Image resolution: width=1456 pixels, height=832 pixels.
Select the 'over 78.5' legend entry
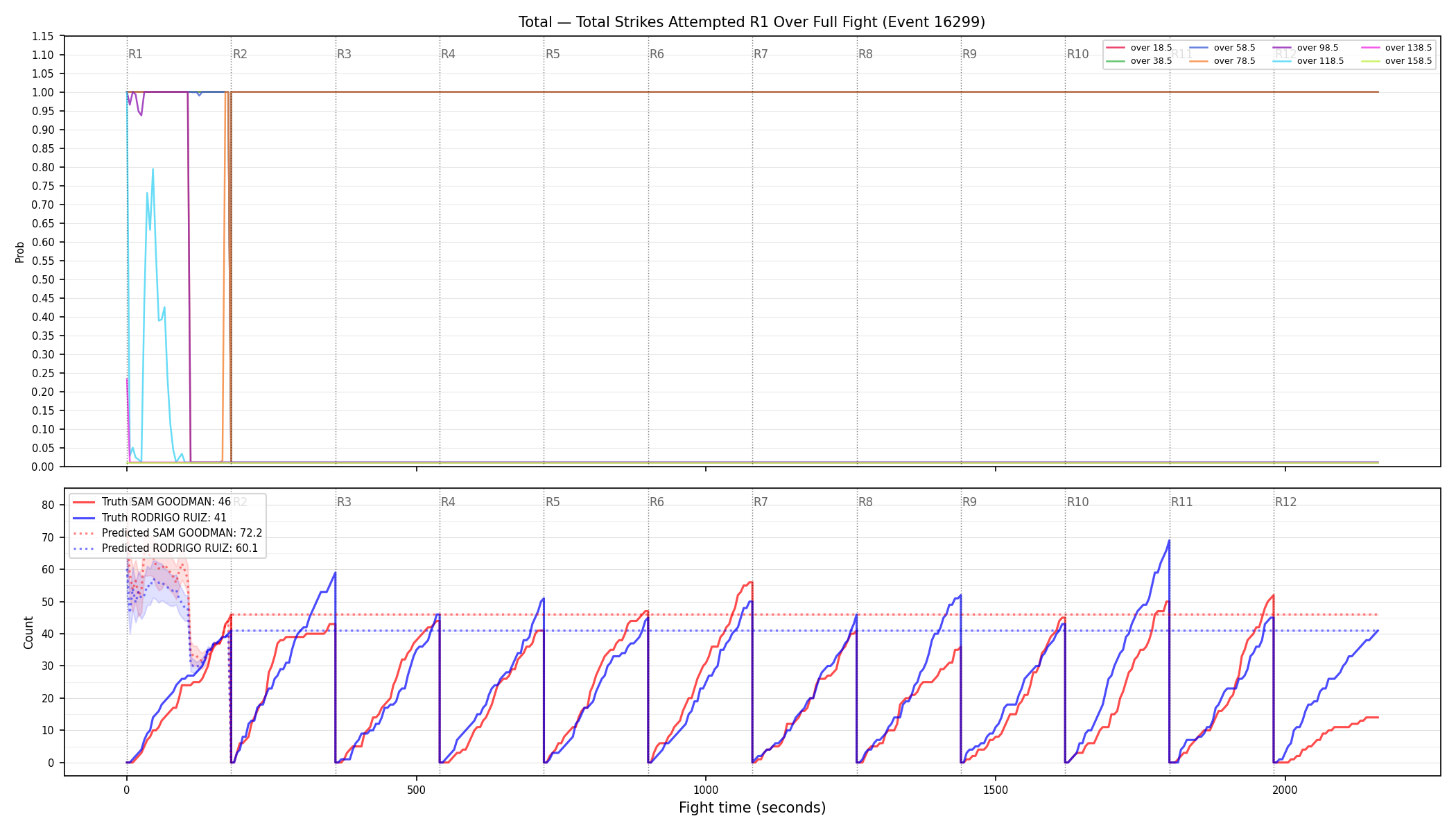click(x=1222, y=61)
